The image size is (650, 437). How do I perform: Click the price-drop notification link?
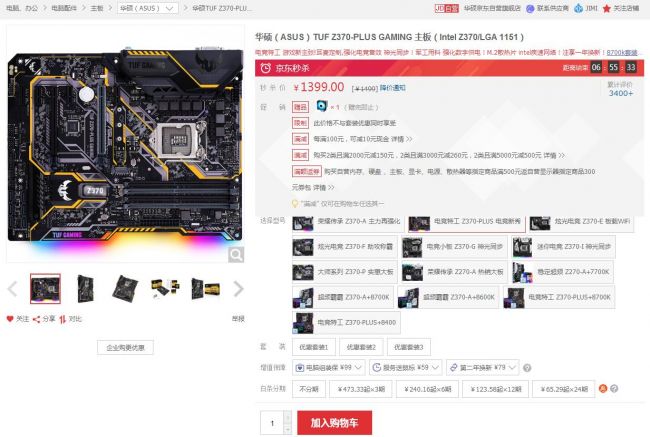[392, 88]
